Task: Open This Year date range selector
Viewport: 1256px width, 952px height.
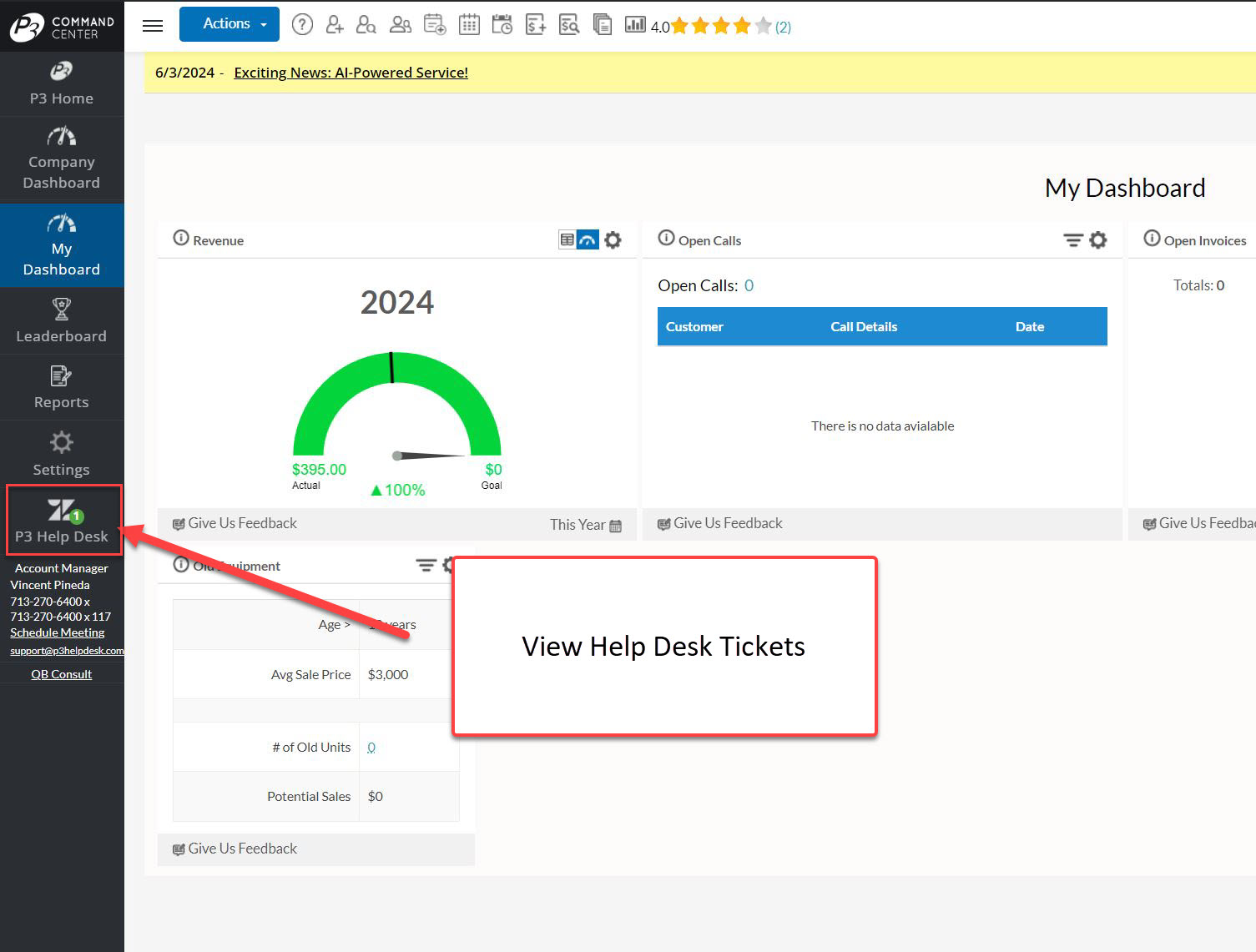Action: point(586,525)
